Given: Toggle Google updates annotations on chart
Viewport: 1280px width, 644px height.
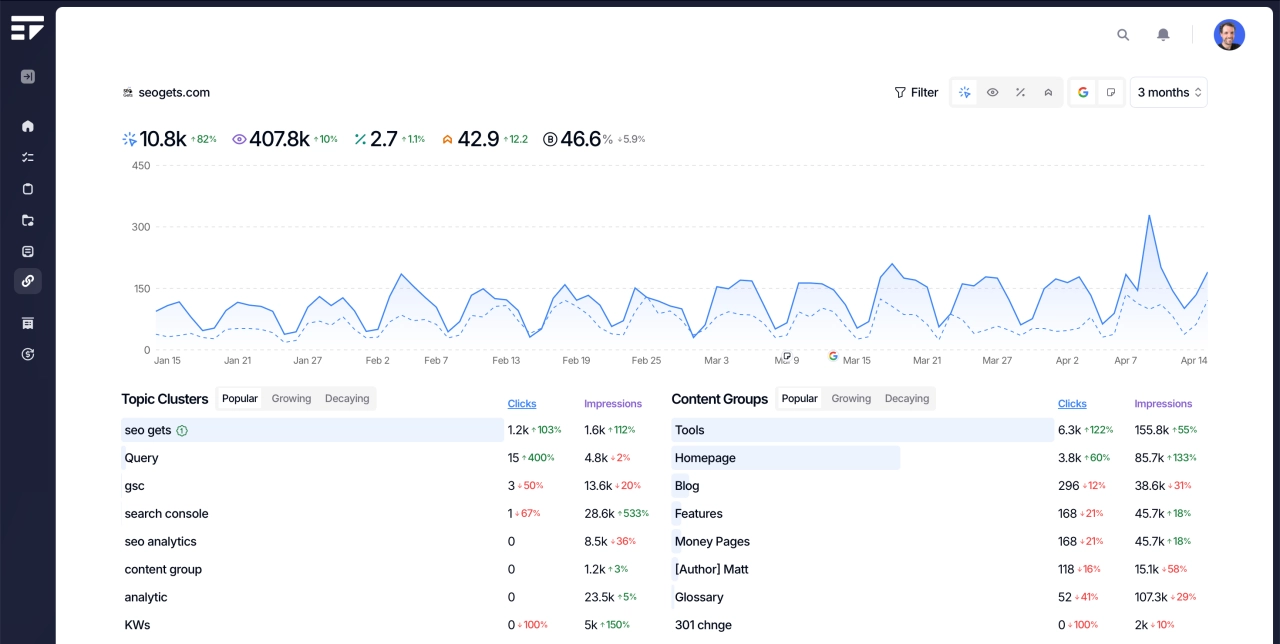Looking at the screenshot, I should [1083, 92].
